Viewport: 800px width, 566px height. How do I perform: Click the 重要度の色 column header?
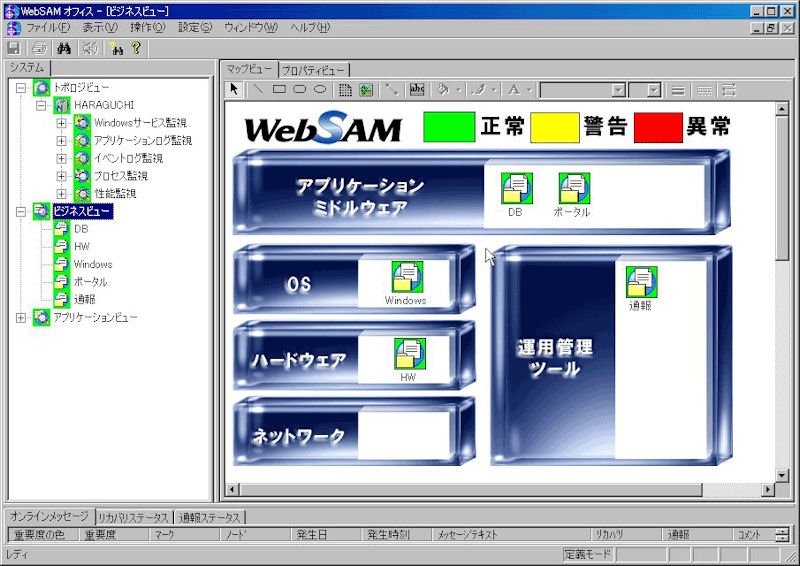click(x=42, y=534)
